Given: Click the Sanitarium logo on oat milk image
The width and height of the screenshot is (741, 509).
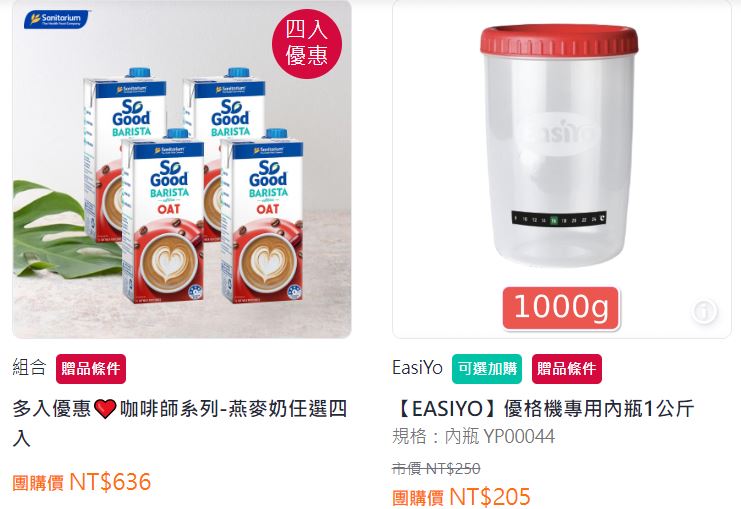Looking at the screenshot, I should (x=56, y=19).
